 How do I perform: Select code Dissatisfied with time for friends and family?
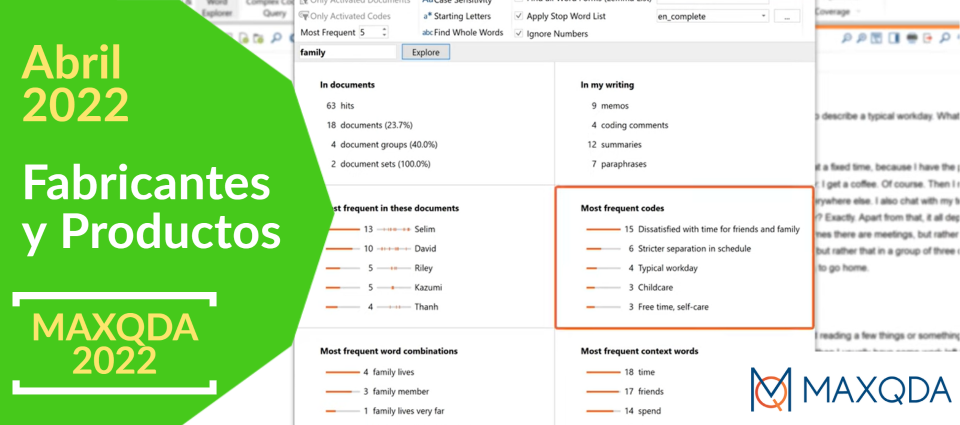pos(692,229)
